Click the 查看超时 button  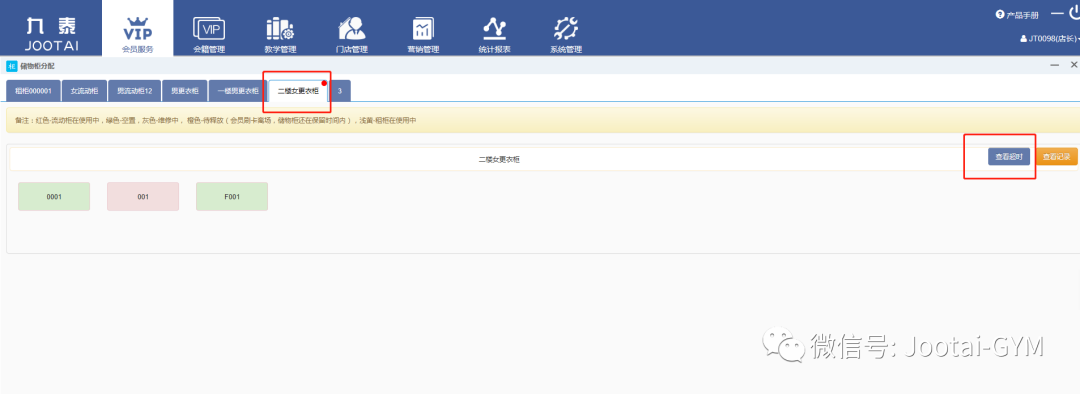coord(1008,157)
